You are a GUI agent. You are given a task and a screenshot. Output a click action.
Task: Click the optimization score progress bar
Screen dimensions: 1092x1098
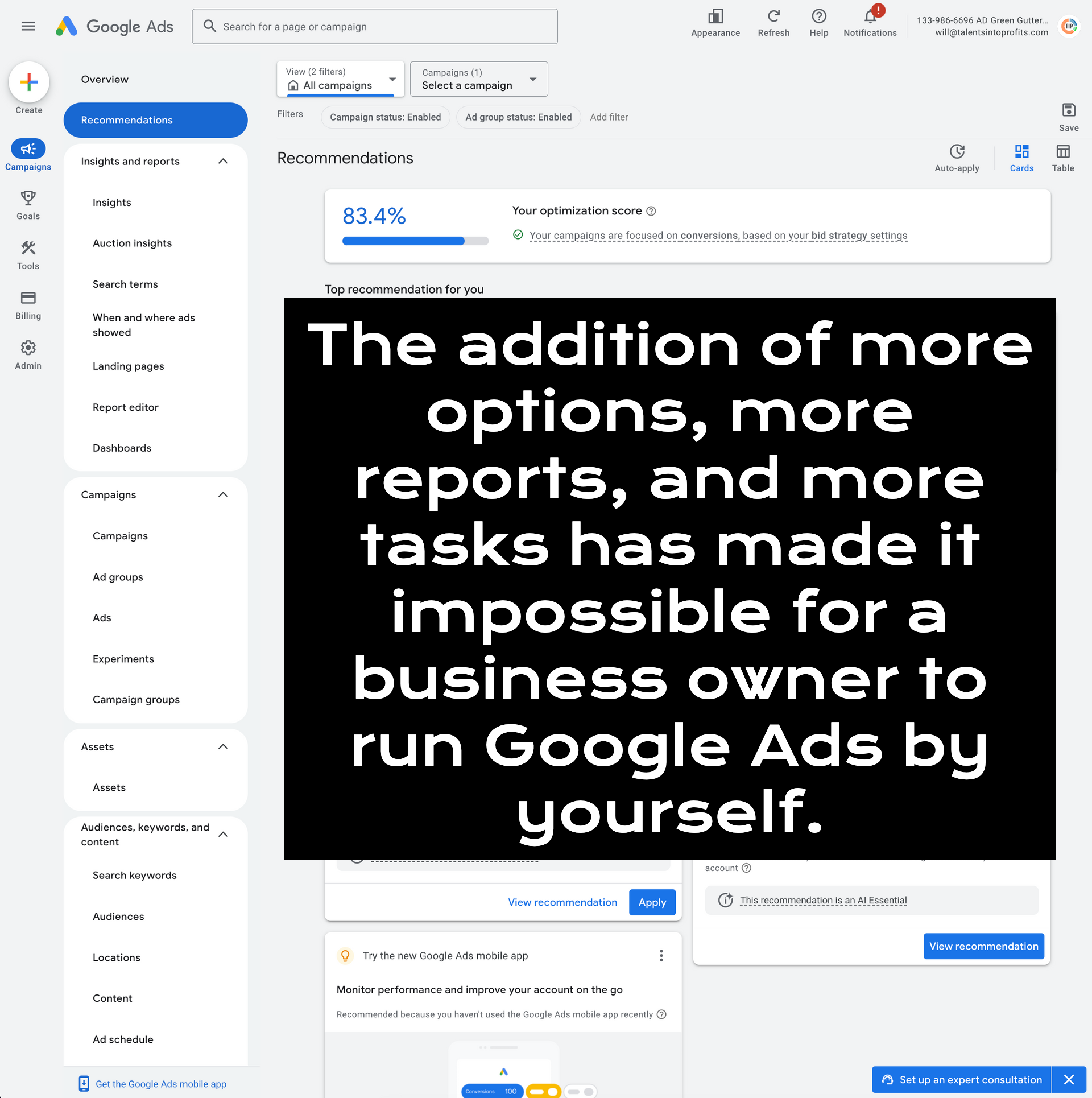coord(415,241)
